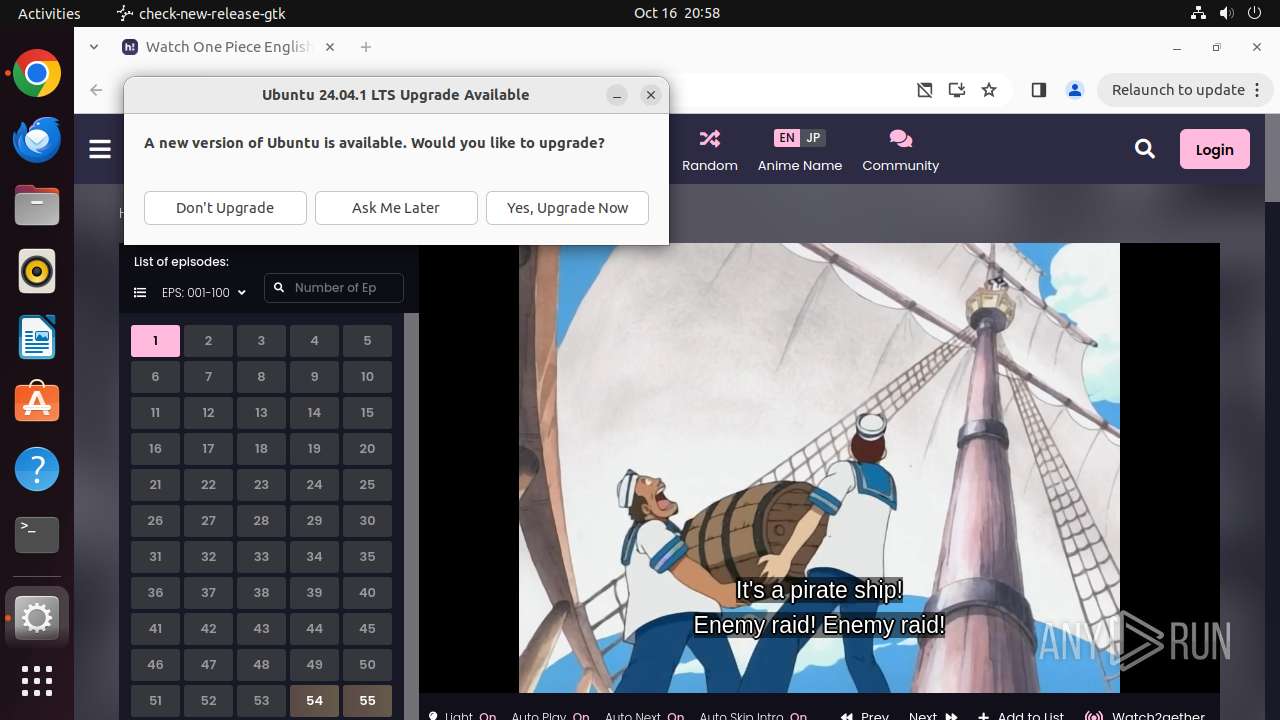This screenshot has width=1280, height=720.
Task: Open the Chrome profile avatar
Action: (x=1075, y=90)
